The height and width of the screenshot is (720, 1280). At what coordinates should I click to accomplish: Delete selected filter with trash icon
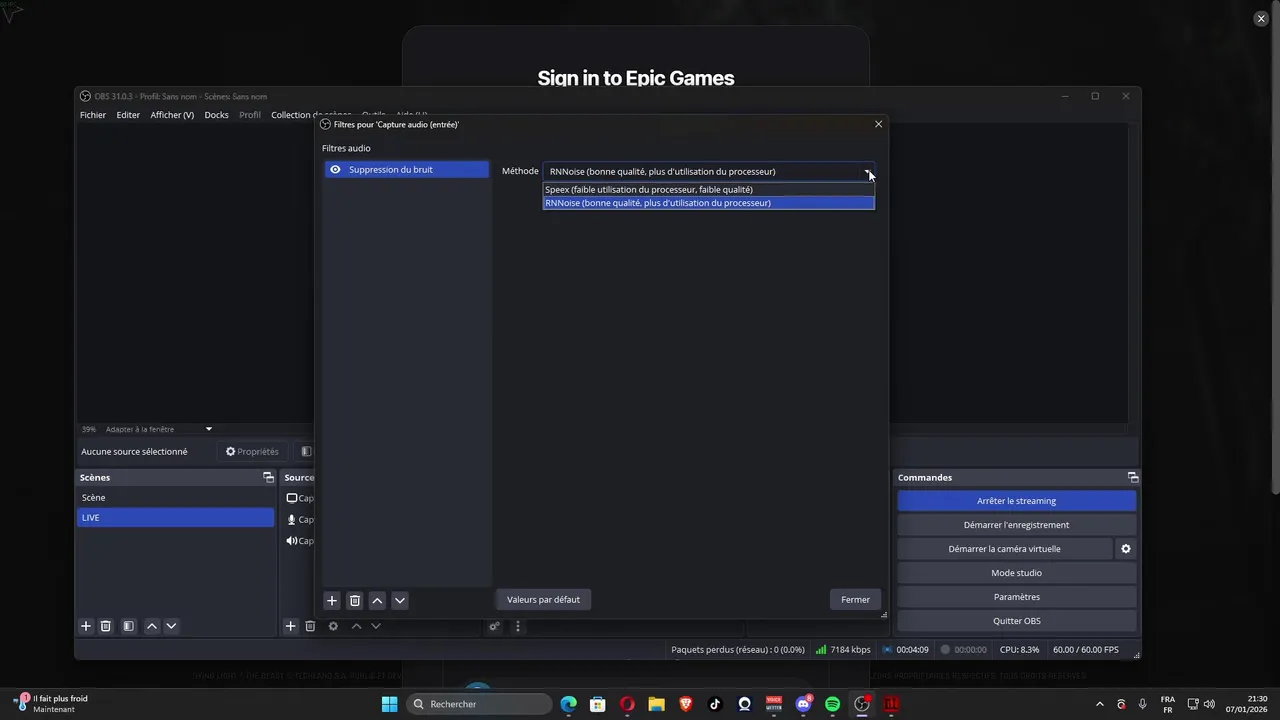[x=354, y=600]
